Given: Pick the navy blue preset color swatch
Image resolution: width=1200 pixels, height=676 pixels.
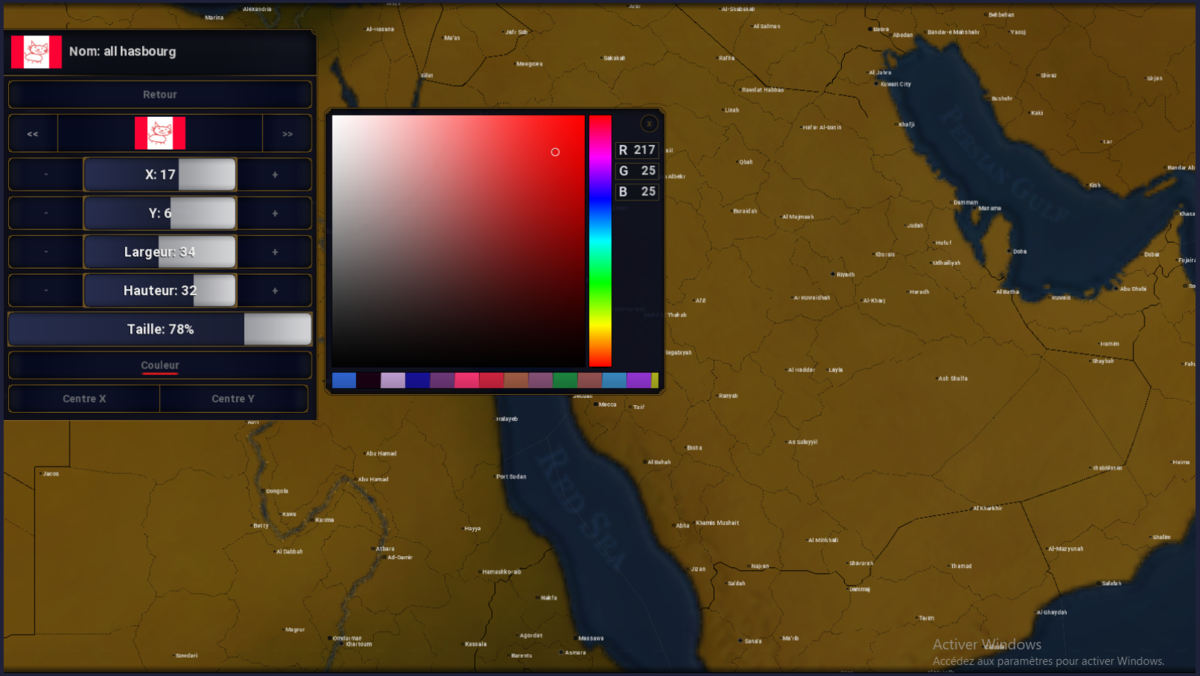Looking at the screenshot, I should pos(418,380).
